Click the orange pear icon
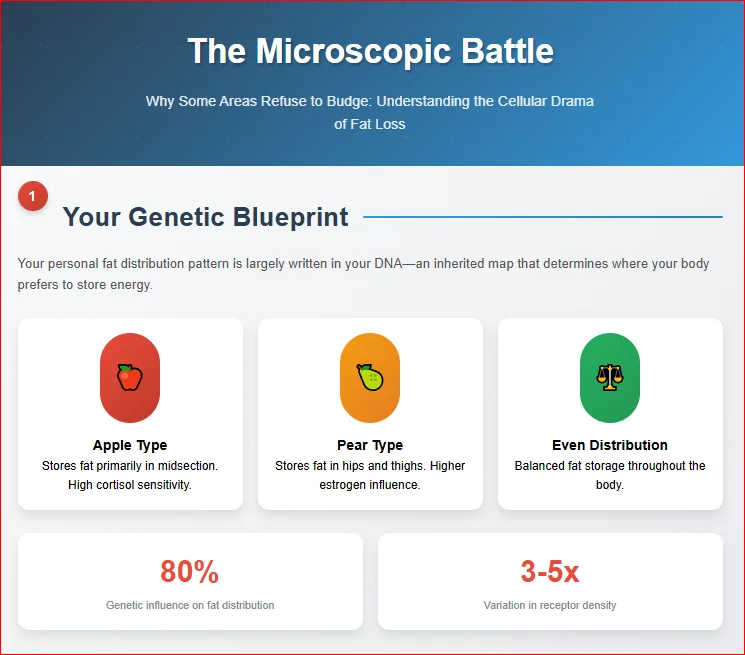This screenshot has width=745, height=655. (370, 377)
